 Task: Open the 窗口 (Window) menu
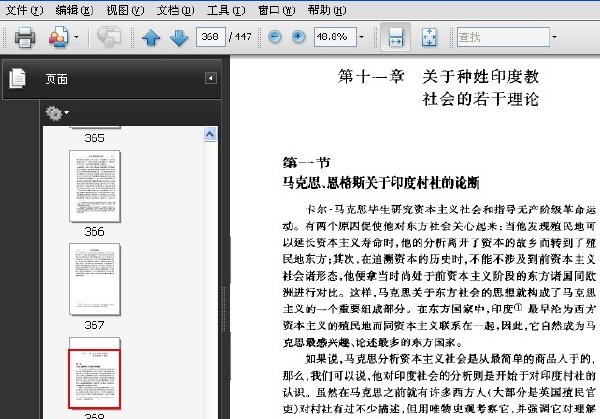coord(277,10)
